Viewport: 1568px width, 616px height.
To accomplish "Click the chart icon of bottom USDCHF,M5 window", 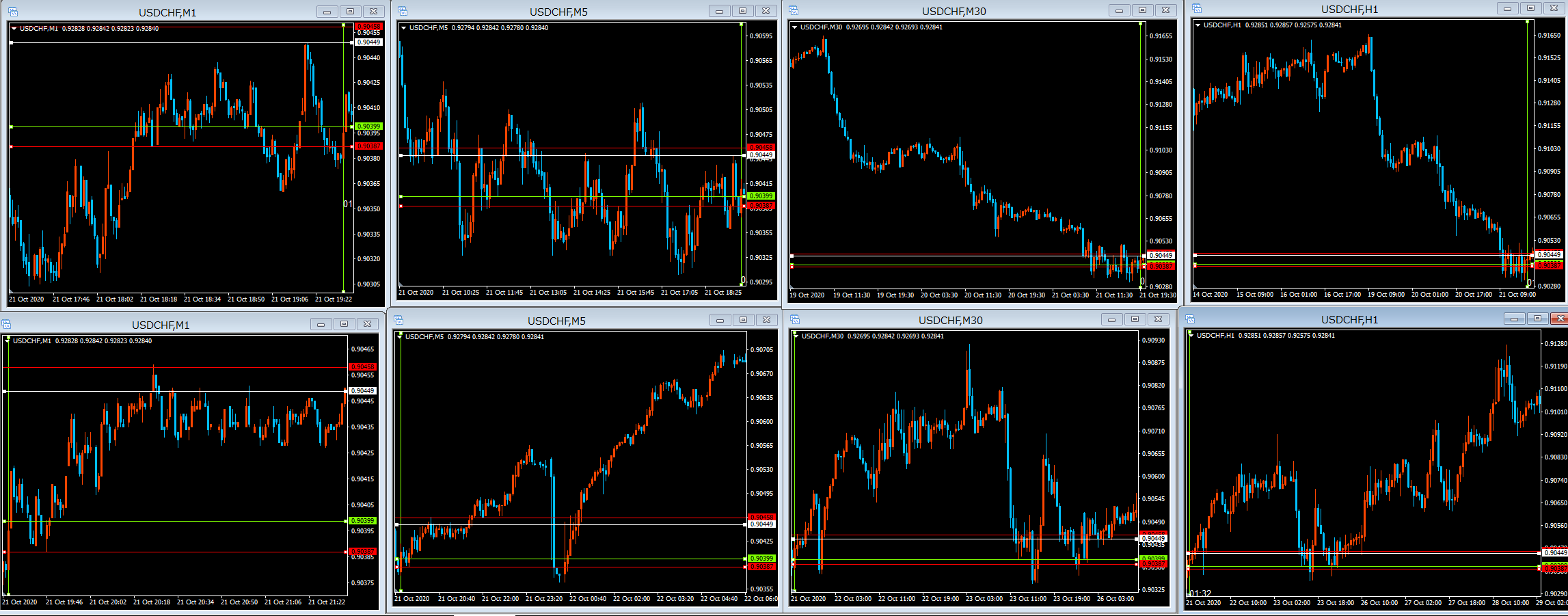I will 398,320.
